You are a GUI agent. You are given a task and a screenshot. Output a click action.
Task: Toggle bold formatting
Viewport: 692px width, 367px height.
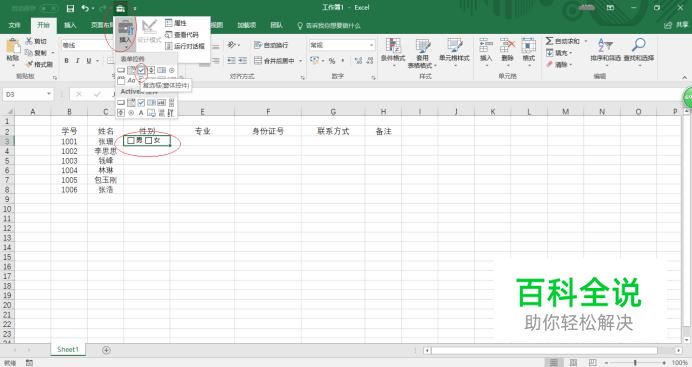66,60
